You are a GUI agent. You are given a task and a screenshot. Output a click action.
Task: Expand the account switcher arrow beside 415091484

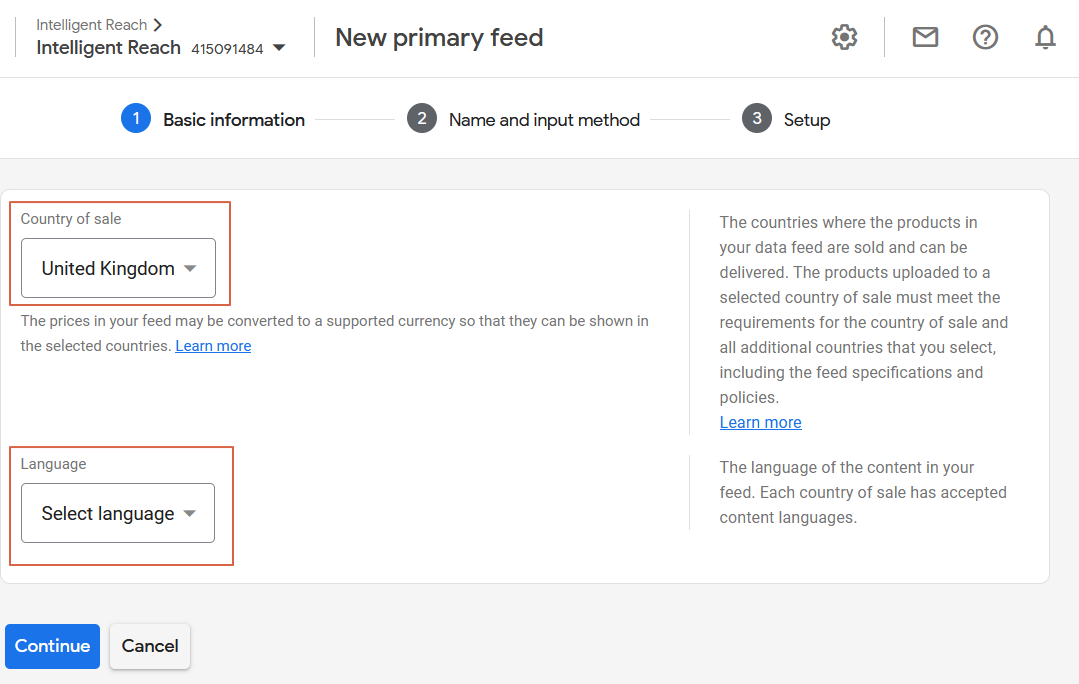[279, 48]
